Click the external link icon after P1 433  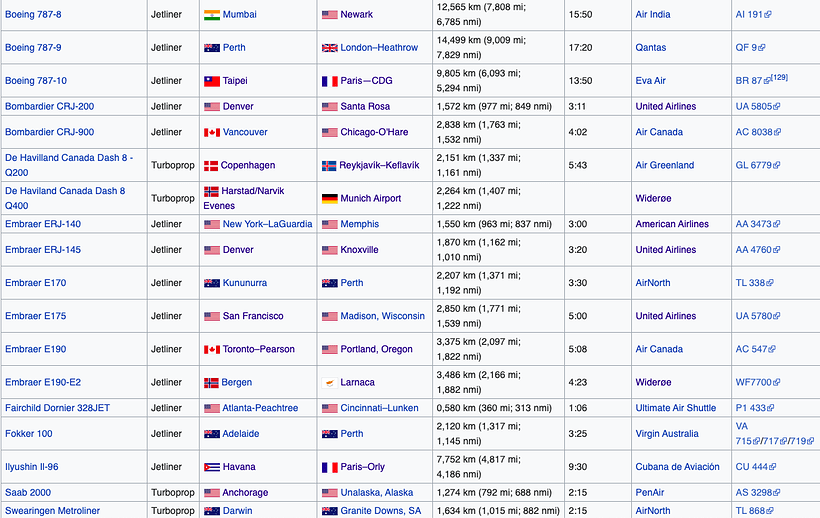pyautogui.click(x=770, y=408)
